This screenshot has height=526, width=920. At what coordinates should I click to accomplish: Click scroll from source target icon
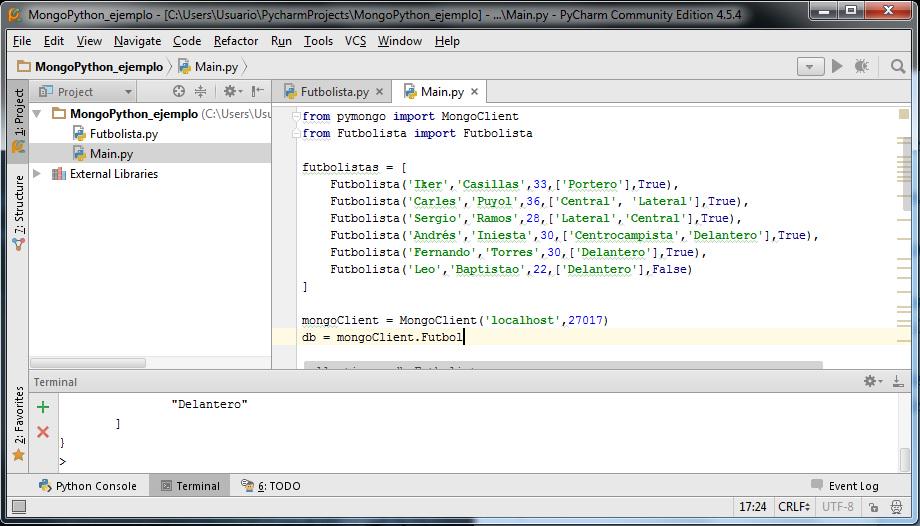179,91
